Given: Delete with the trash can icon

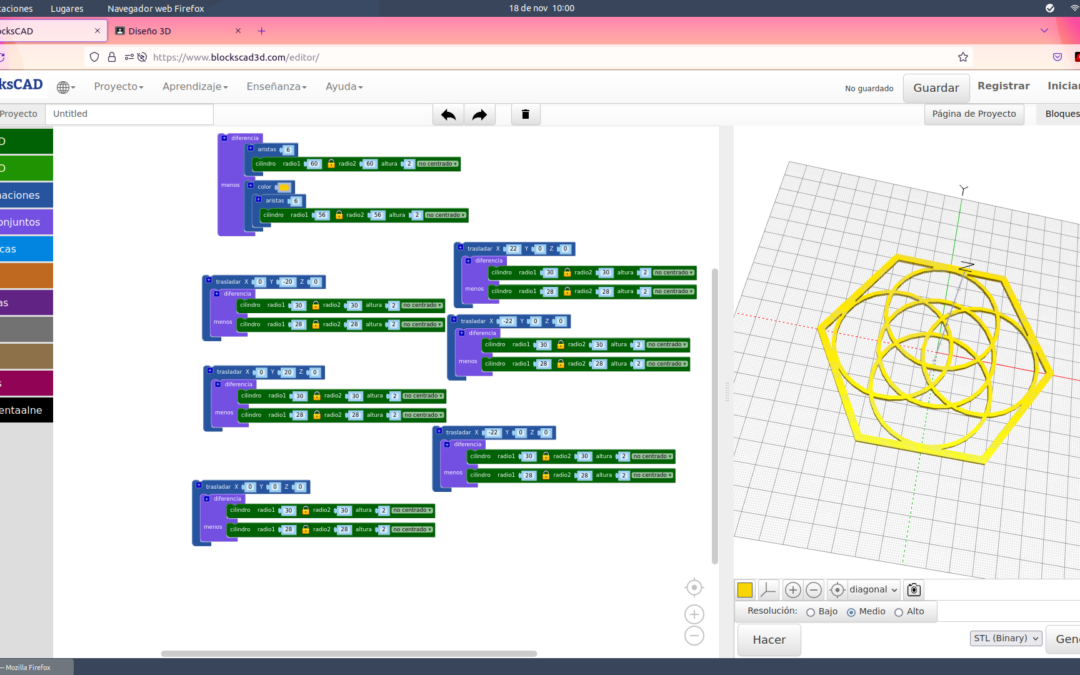Looking at the screenshot, I should [526, 114].
